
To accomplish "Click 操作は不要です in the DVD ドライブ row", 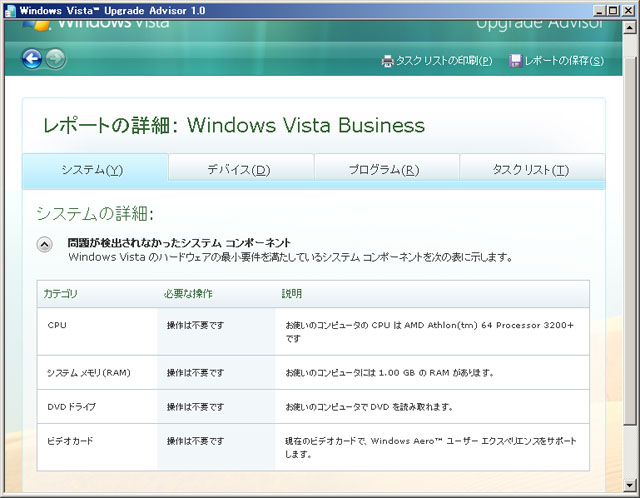I will [196, 407].
